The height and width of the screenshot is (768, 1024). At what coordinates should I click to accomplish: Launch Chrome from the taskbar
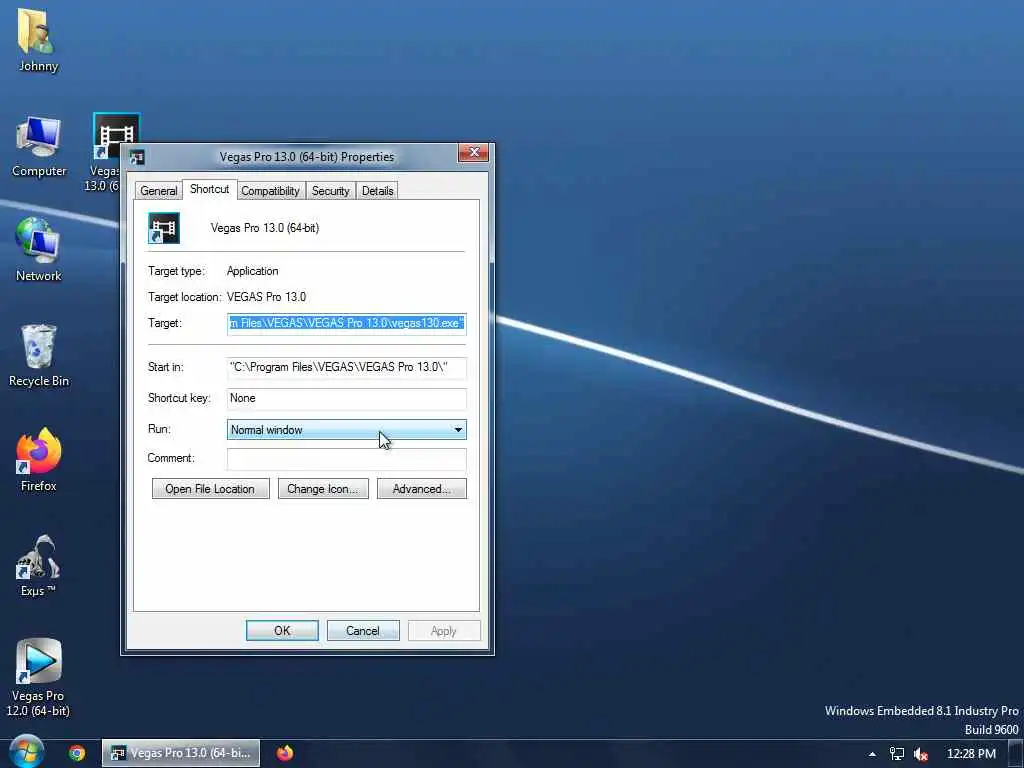(77, 753)
